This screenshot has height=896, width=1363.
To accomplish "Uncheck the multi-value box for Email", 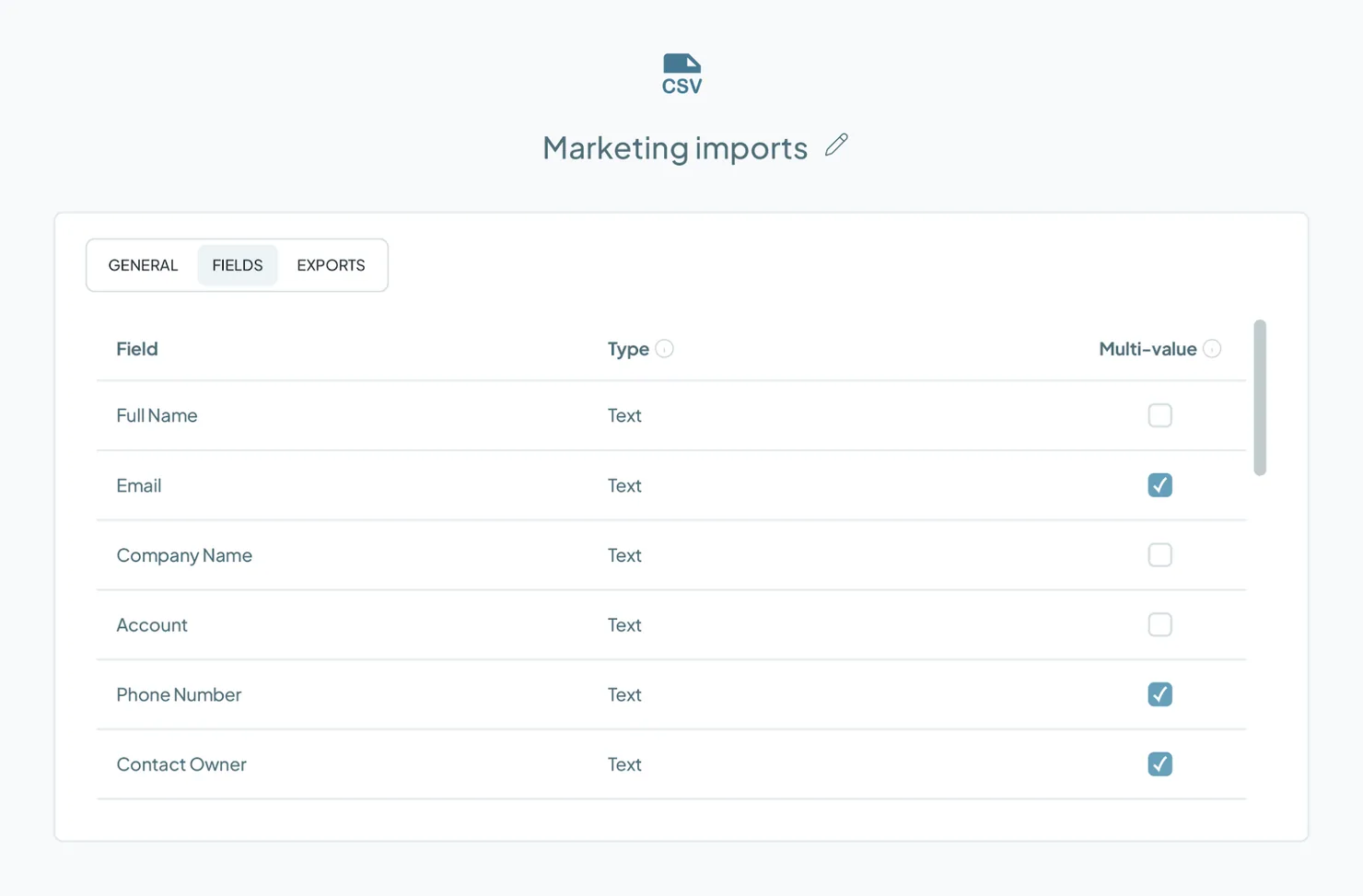I will pyautogui.click(x=1159, y=485).
